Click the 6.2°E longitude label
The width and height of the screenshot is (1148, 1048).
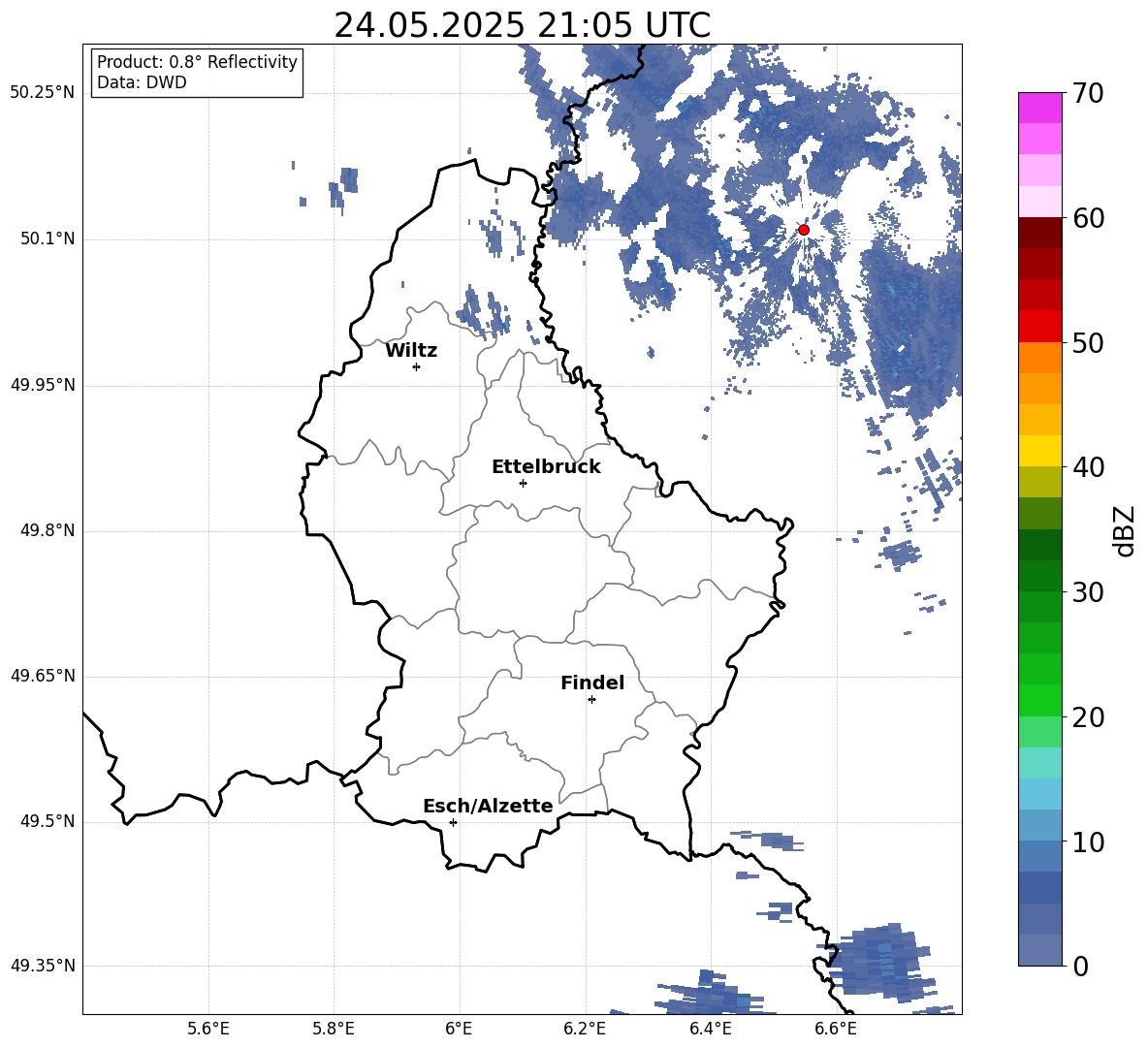(x=585, y=1029)
